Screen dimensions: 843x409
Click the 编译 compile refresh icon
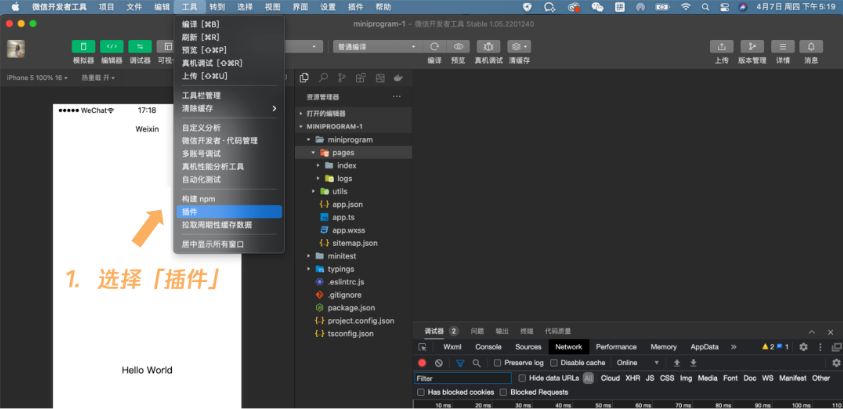coord(434,47)
